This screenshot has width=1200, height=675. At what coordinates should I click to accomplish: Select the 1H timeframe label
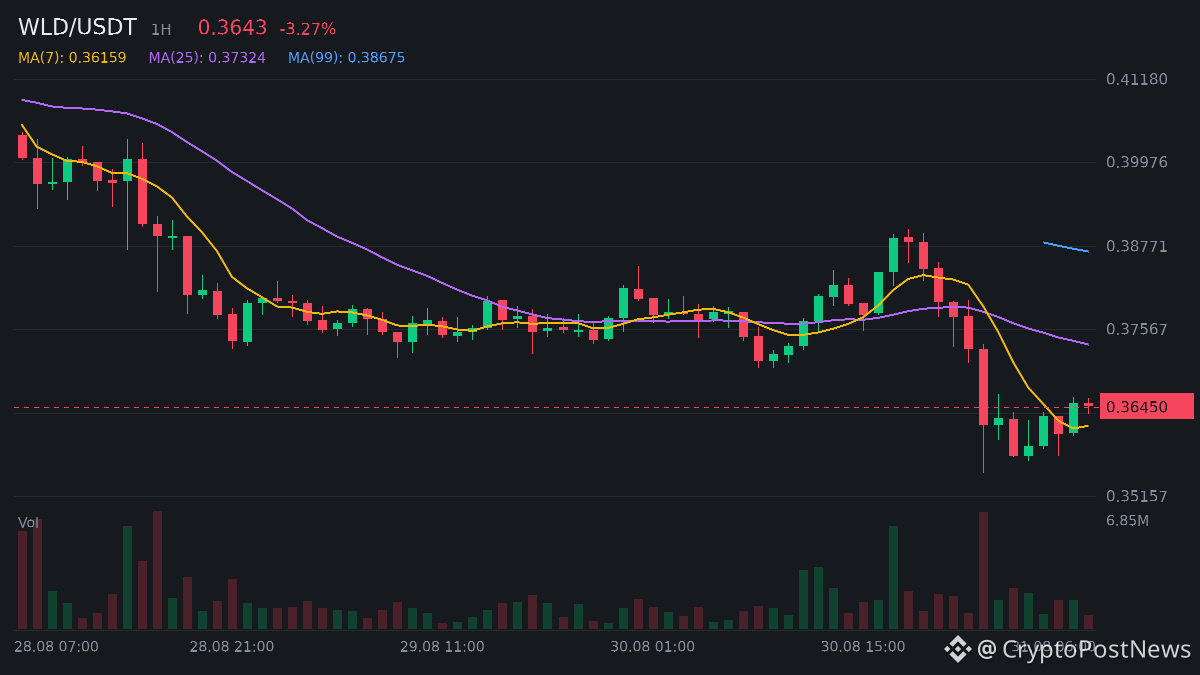point(161,30)
